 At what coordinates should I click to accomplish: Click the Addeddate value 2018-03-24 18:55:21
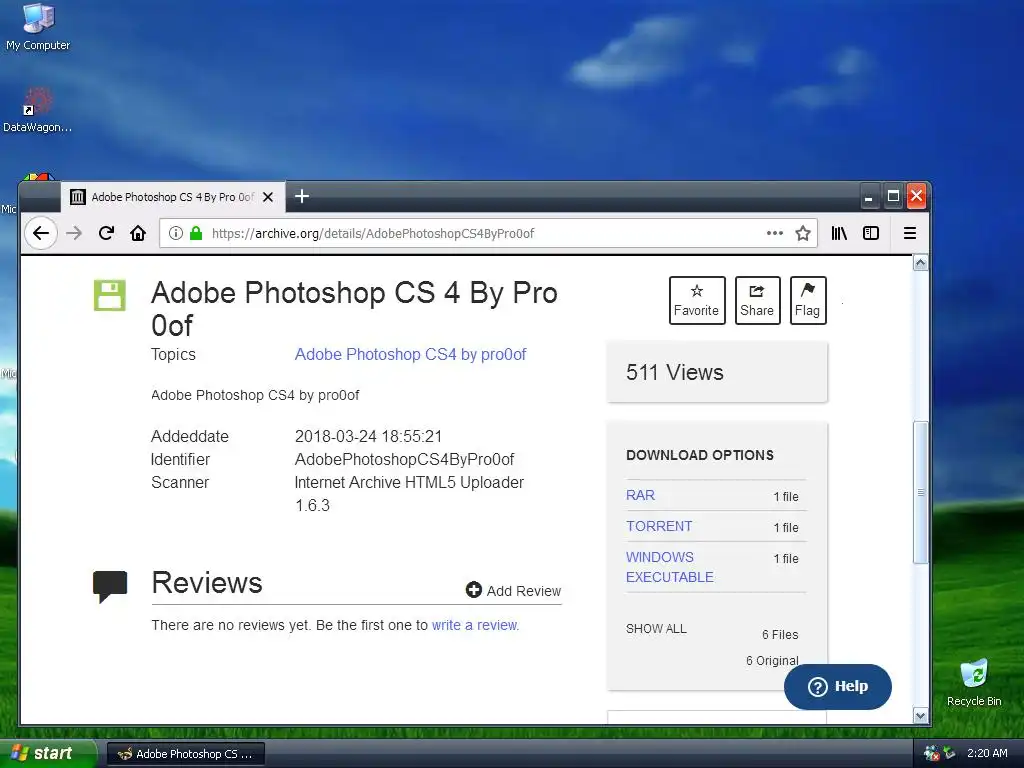tap(368, 436)
